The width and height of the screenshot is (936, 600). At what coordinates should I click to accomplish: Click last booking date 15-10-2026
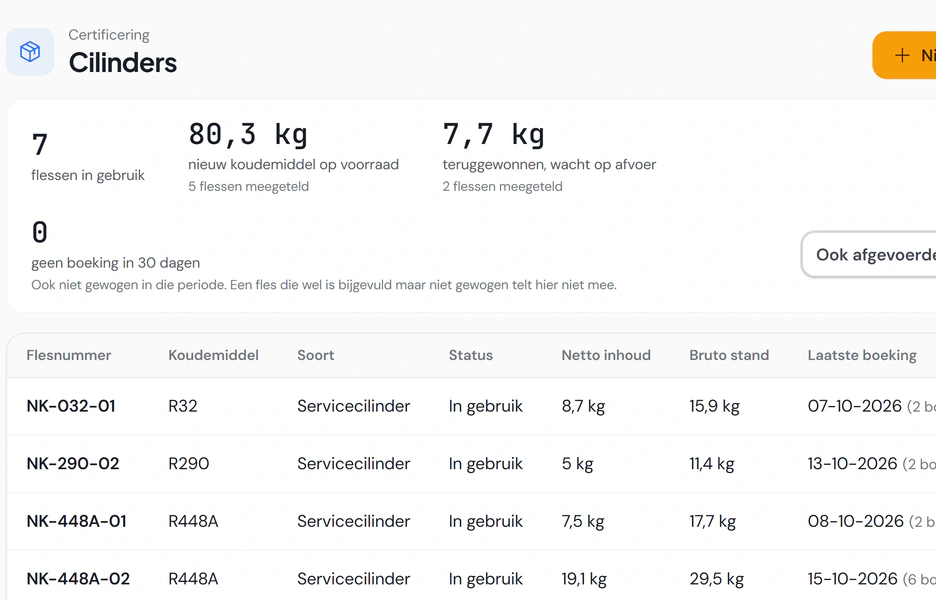(x=852, y=579)
